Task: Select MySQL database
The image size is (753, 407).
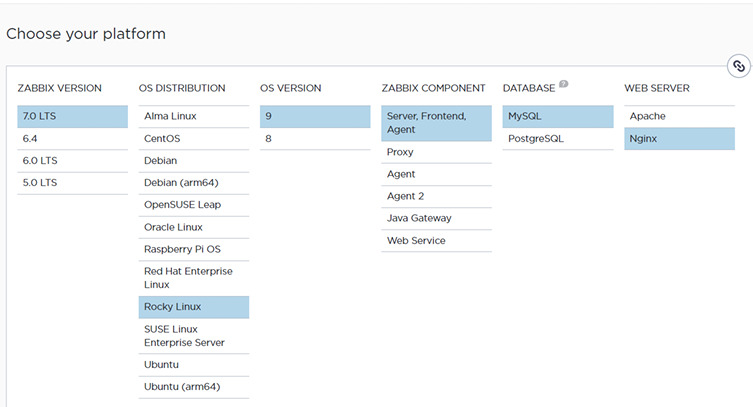Action: pyautogui.click(x=558, y=117)
